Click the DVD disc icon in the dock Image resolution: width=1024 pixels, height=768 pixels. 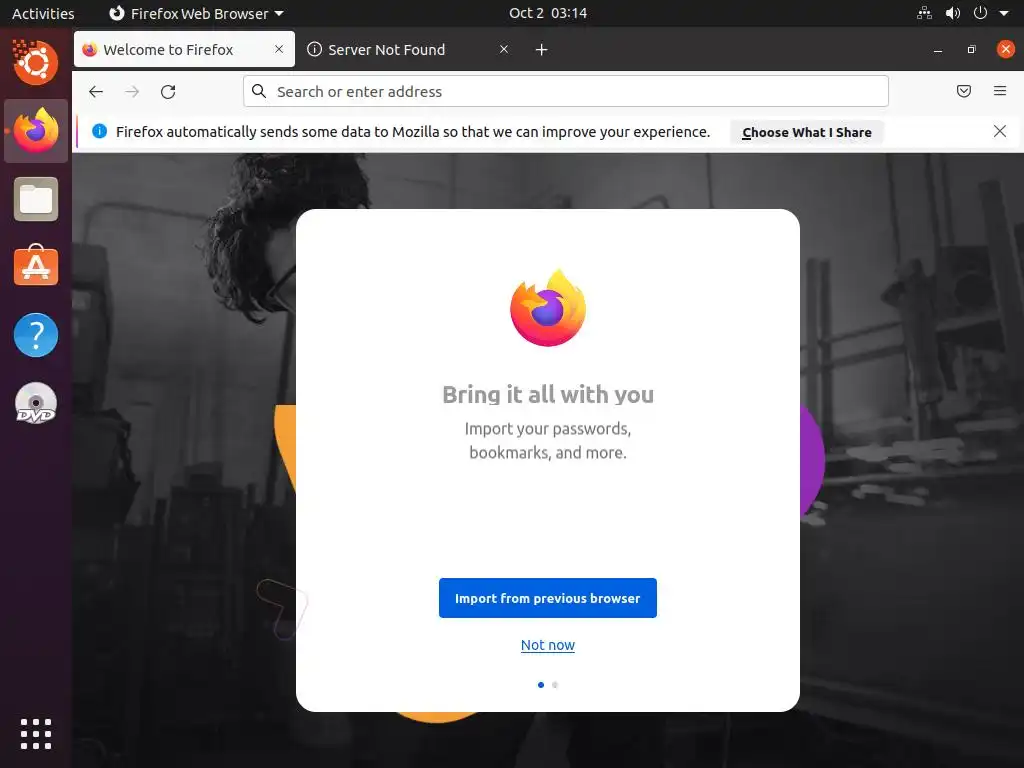tap(36, 403)
